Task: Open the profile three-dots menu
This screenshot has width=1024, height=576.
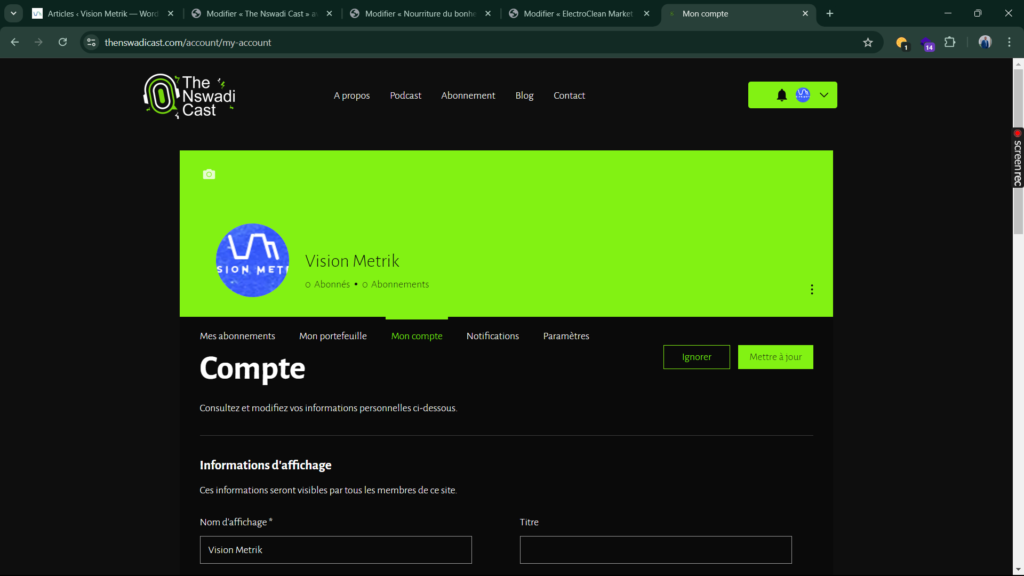Action: point(812,289)
